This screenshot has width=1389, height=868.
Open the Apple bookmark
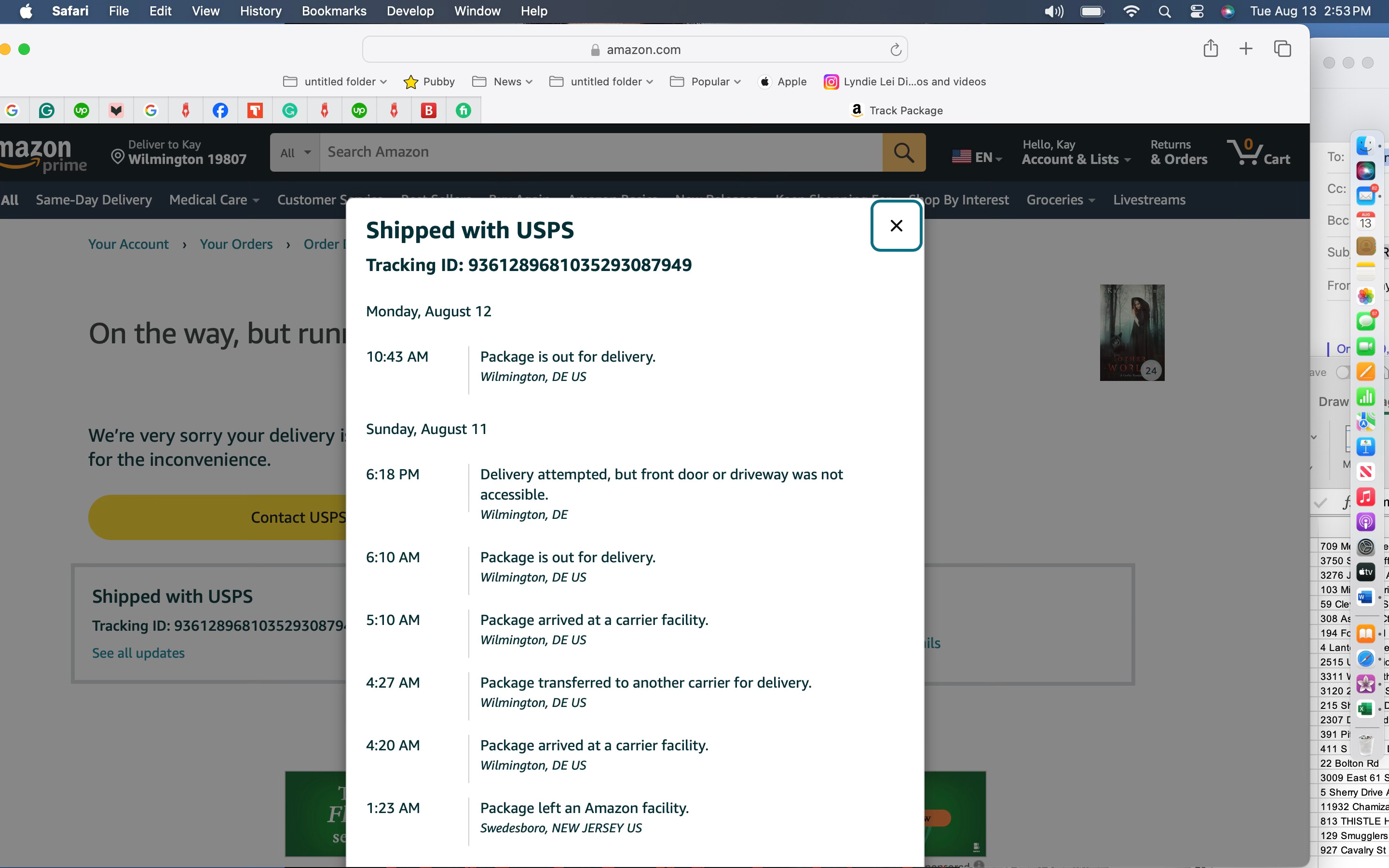(x=782, y=81)
